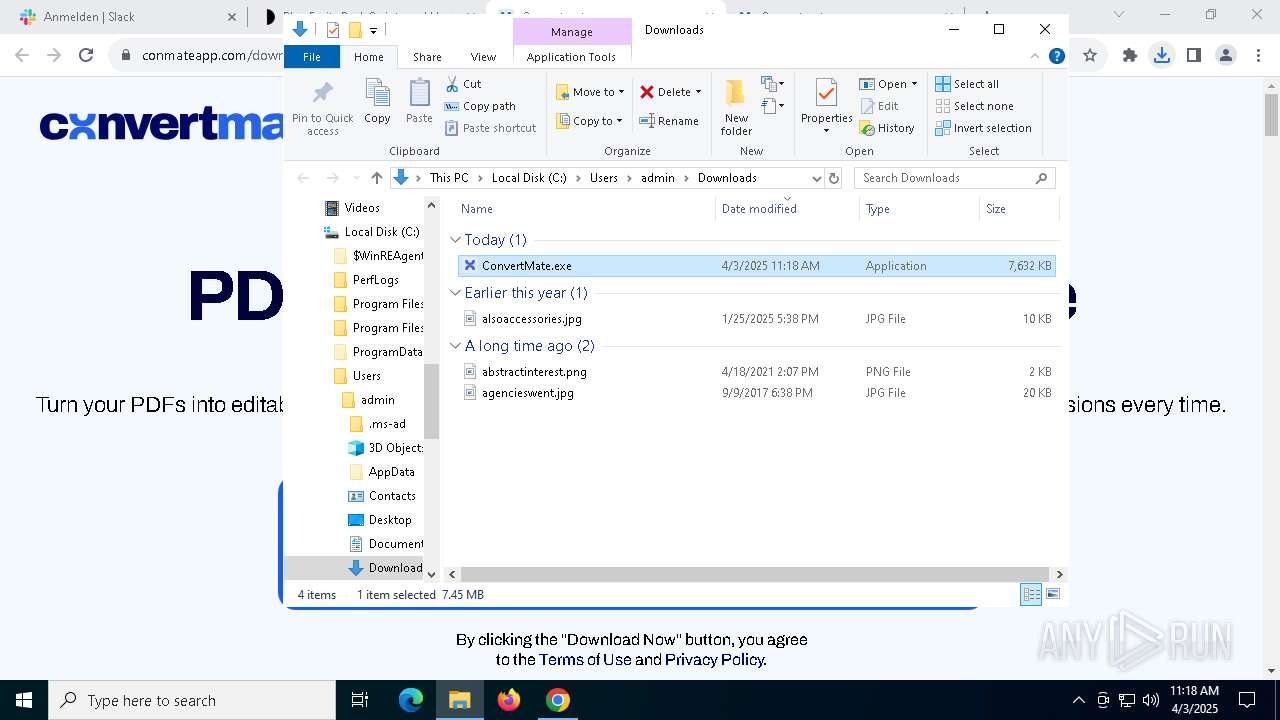Open Videos in navigation pane
Image resolution: width=1280 pixels, height=720 pixels.
pos(362,208)
